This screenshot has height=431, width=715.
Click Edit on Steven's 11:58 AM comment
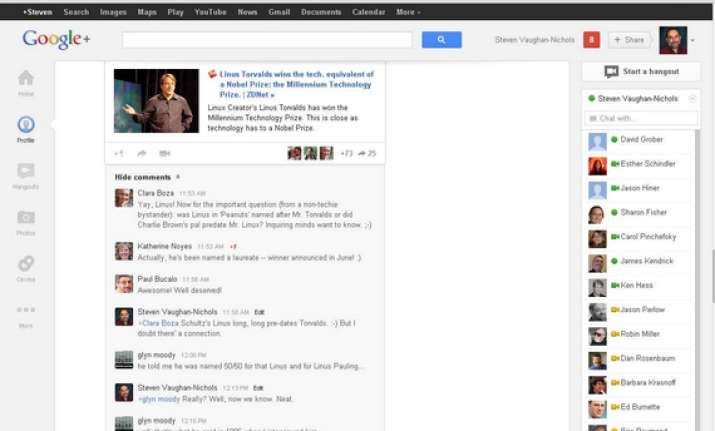pos(259,312)
